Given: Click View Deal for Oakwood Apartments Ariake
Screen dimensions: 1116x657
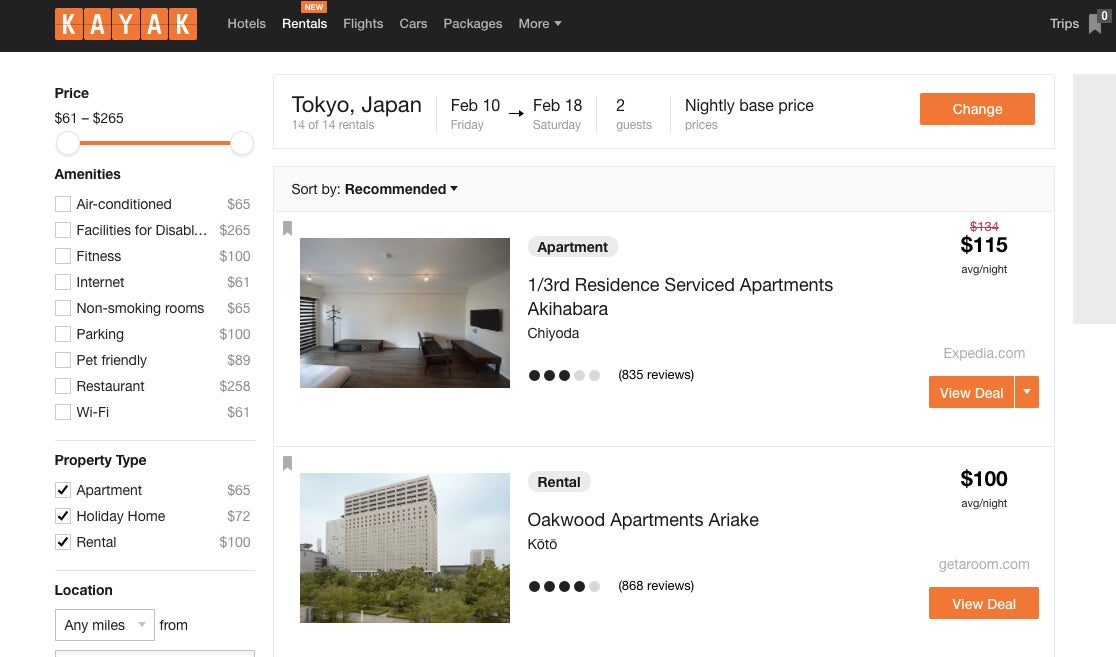Looking at the screenshot, I should click(x=984, y=603).
